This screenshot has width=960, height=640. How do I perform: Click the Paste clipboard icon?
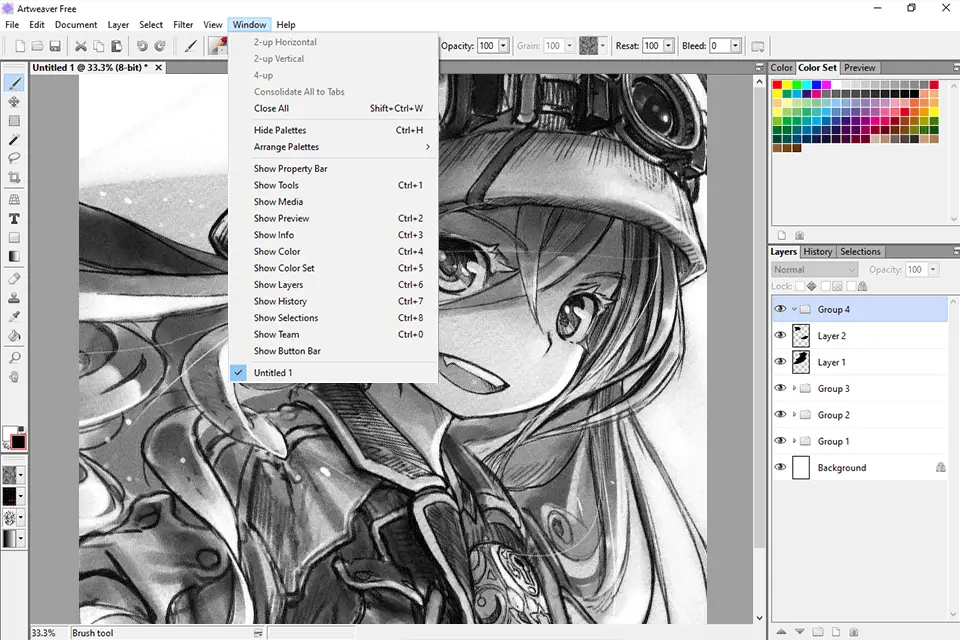[116, 46]
